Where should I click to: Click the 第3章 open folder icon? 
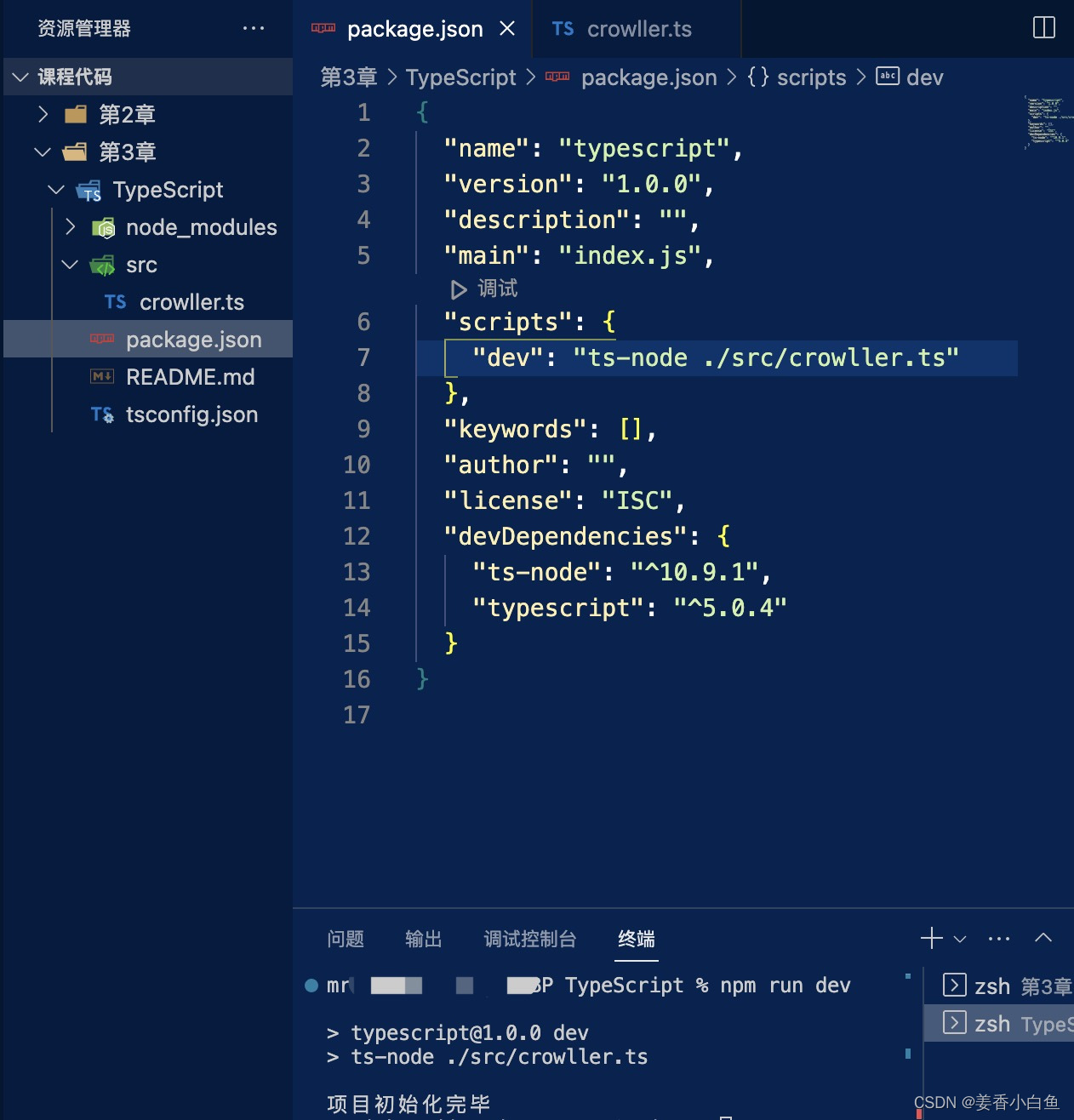[75, 151]
